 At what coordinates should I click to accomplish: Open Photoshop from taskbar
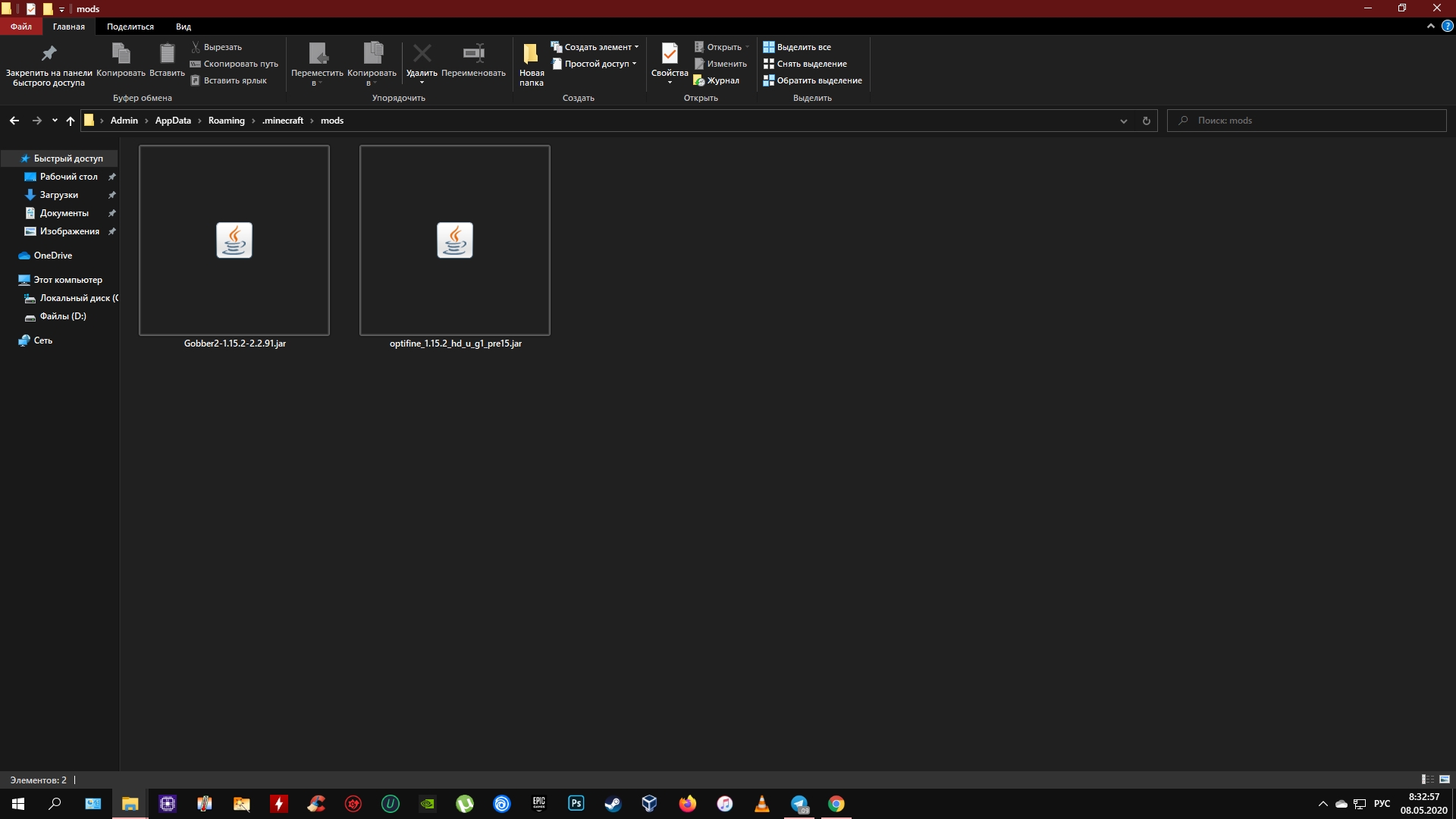coord(576,804)
